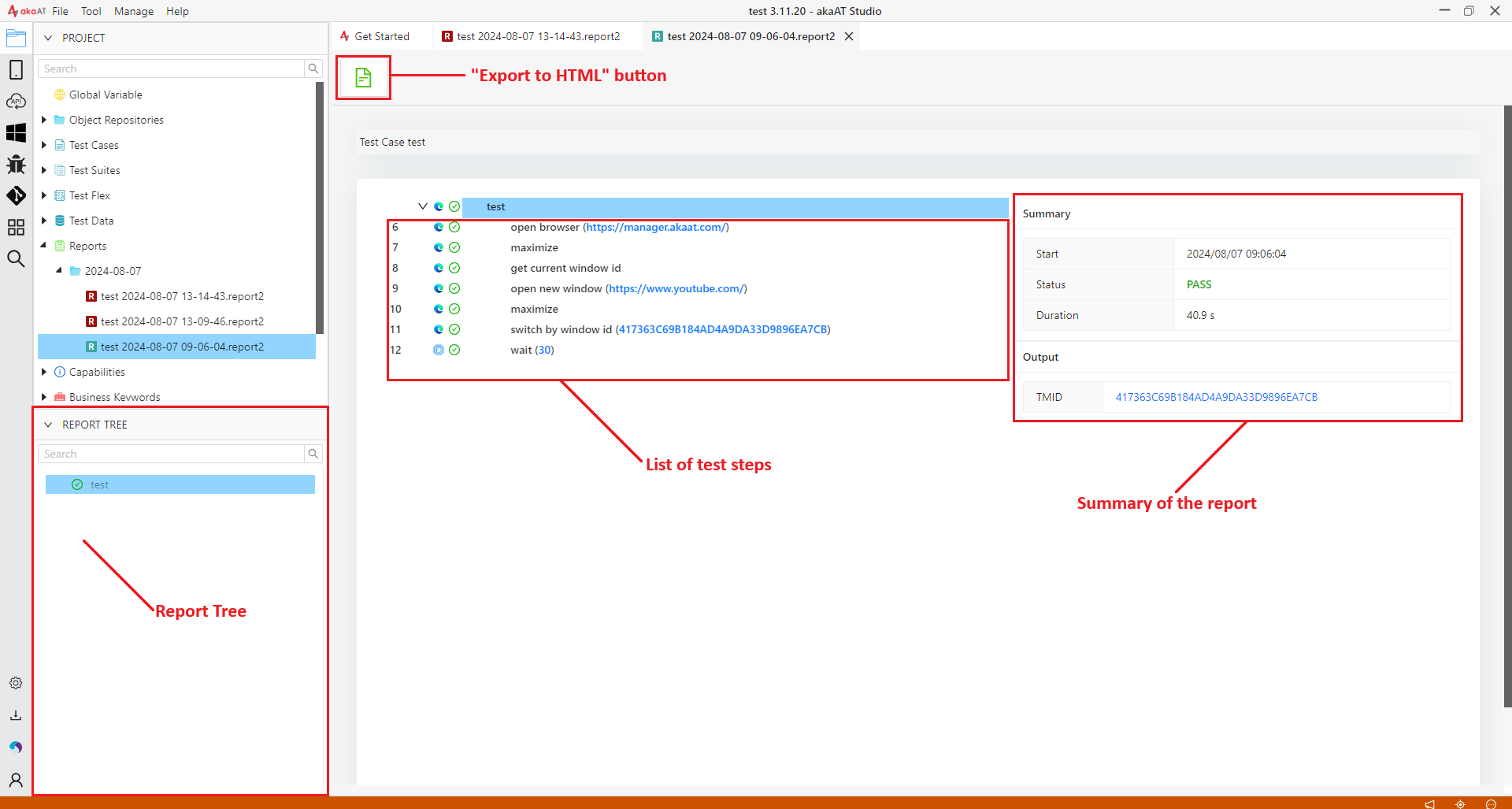Click pass status icon of open browser step
This screenshot has height=809, width=1512.
[x=454, y=227]
